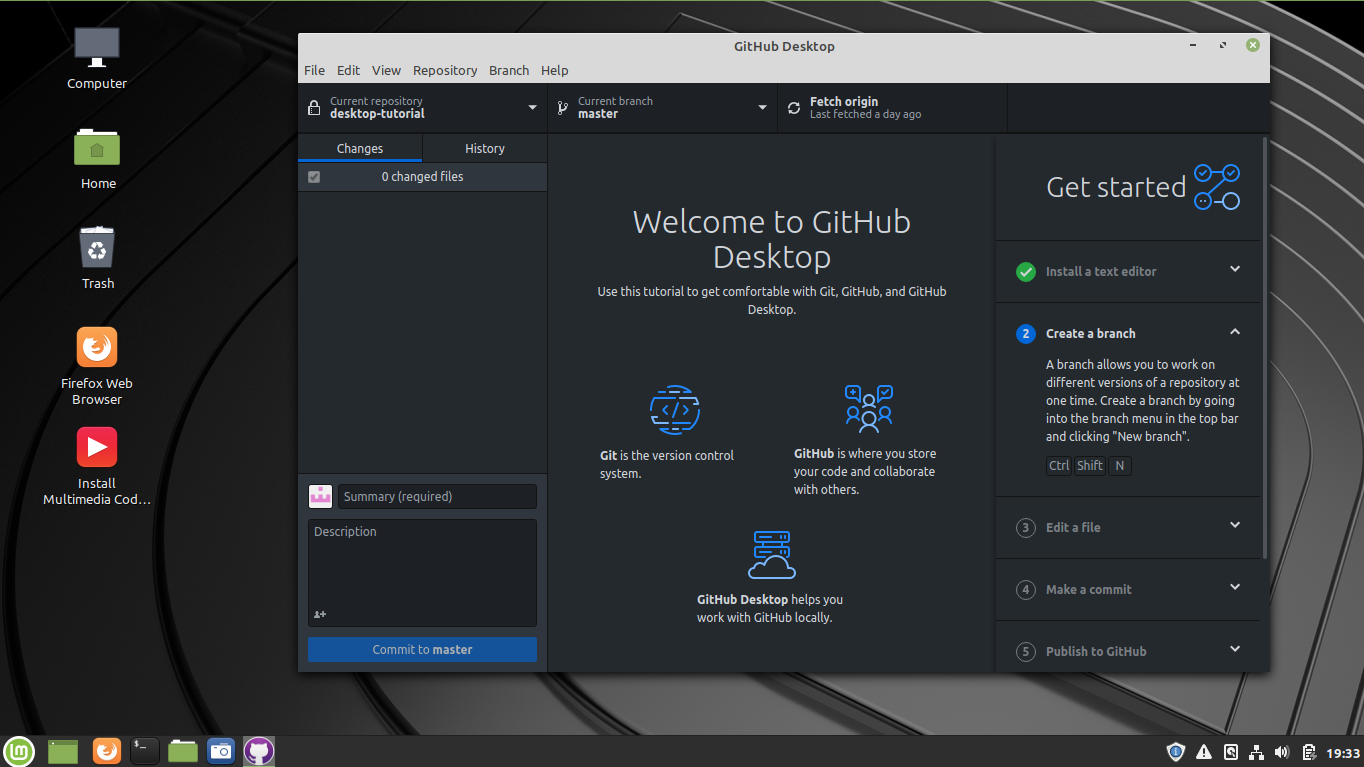The height and width of the screenshot is (767, 1364).
Task: Open the Repository menu
Action: (x=444, y=70)
